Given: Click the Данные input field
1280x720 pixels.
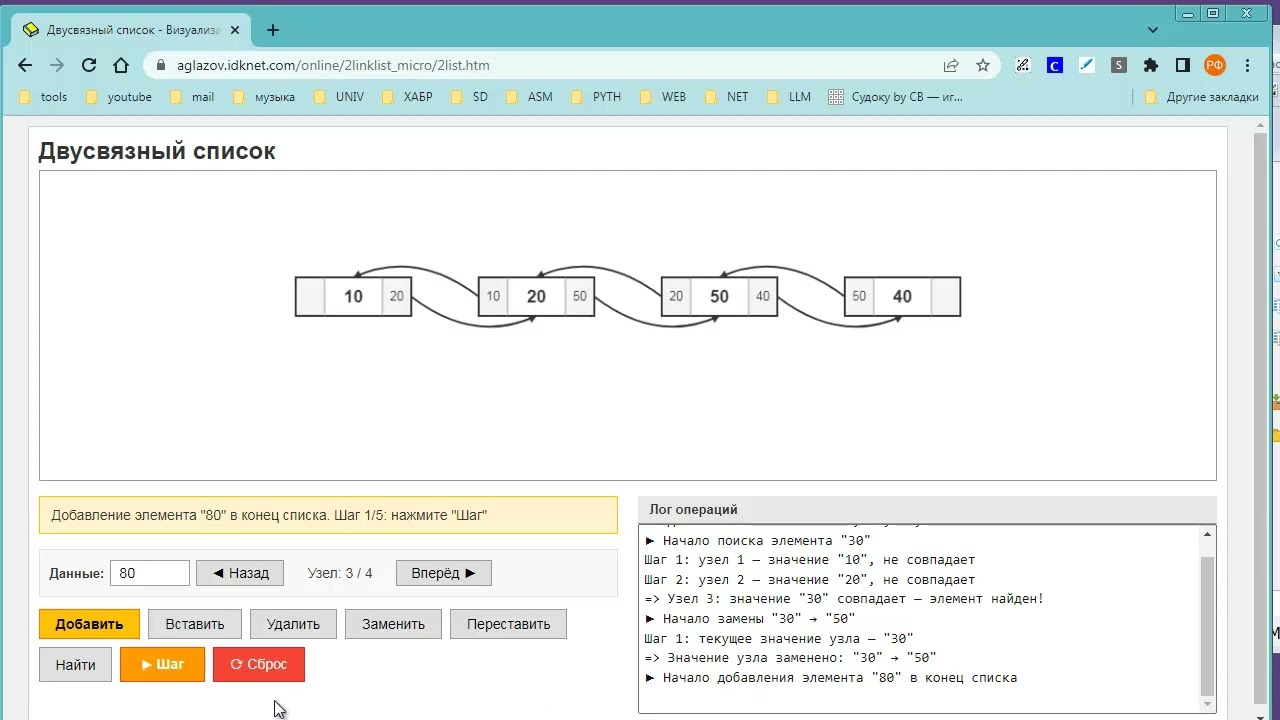Looking at the screenshot, I should tap(150, 573).
